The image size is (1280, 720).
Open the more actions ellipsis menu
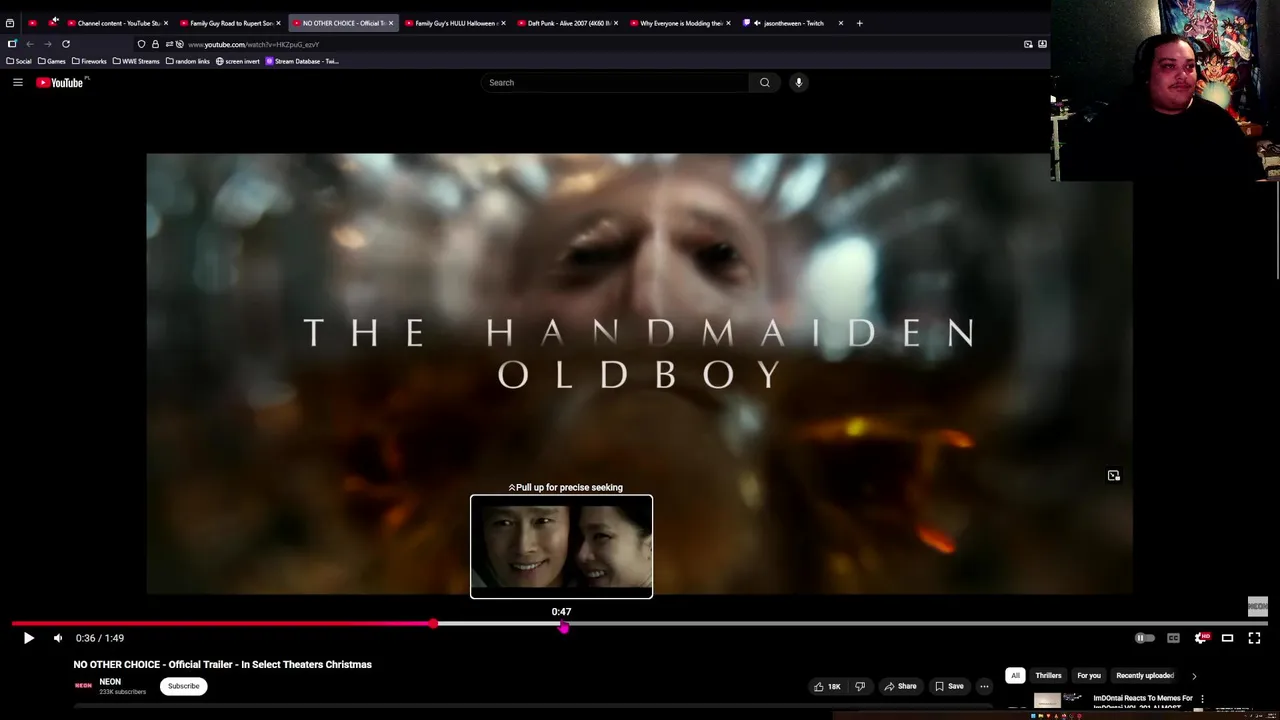(984, 686)
